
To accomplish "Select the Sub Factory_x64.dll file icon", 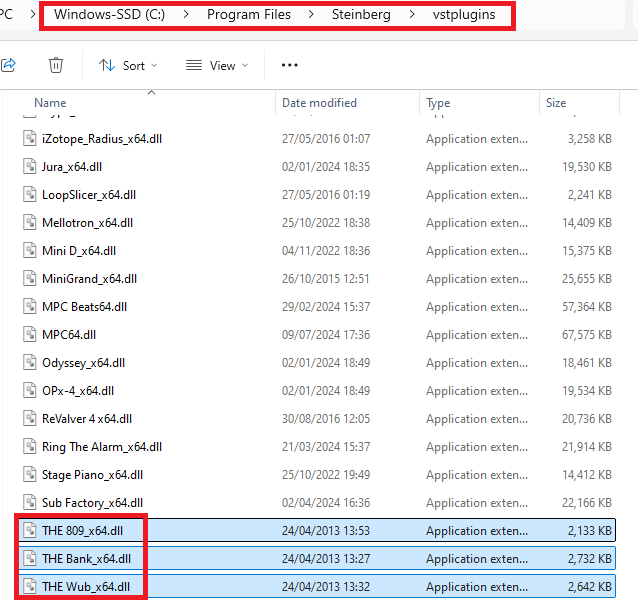I will pos(30,503).
